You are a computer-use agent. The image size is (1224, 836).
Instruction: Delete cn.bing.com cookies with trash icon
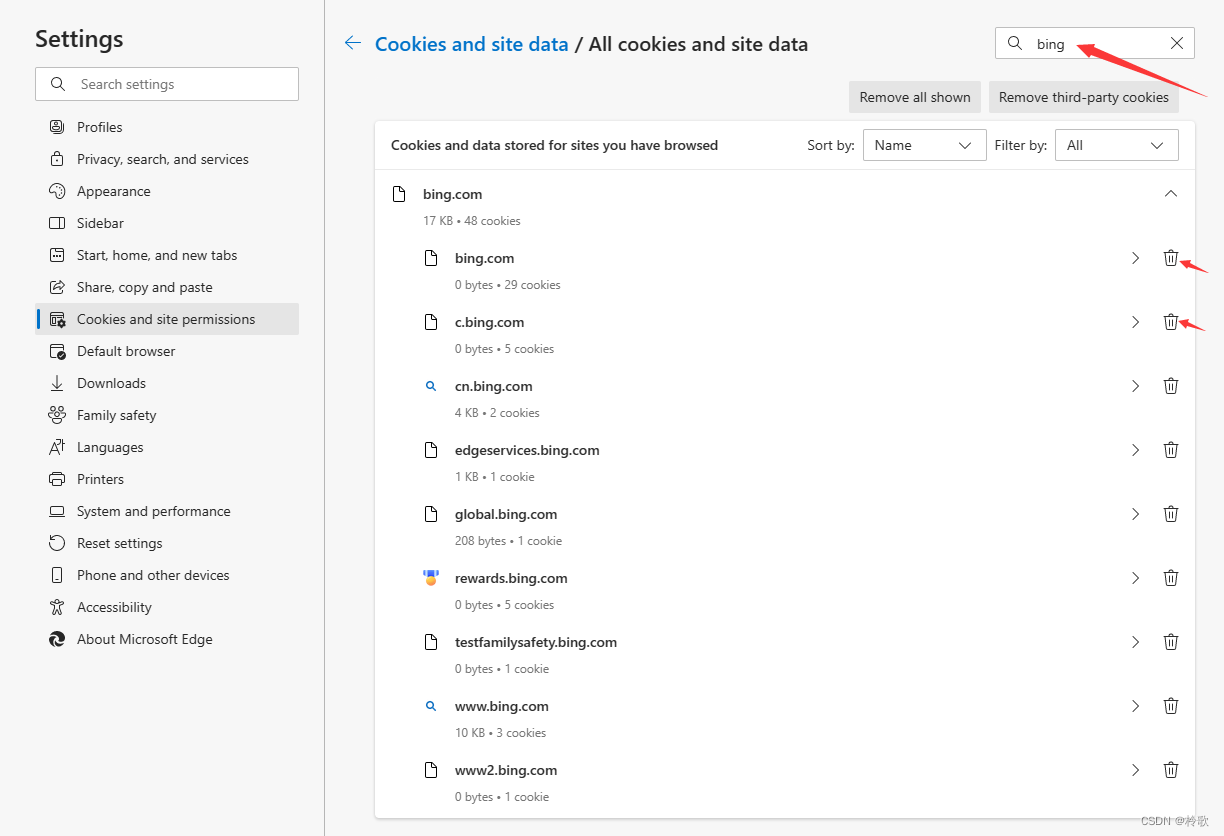click(1171, 386)
